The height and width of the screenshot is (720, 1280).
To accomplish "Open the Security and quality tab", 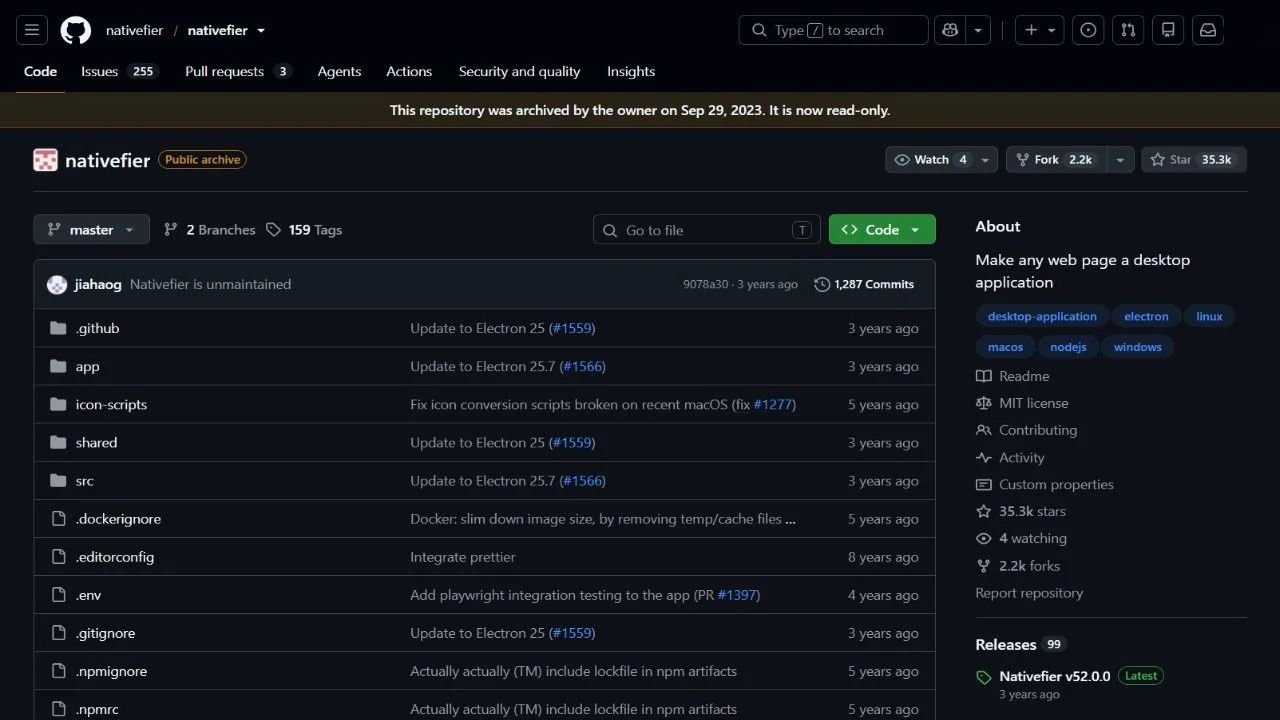I will tap(519, 72).
